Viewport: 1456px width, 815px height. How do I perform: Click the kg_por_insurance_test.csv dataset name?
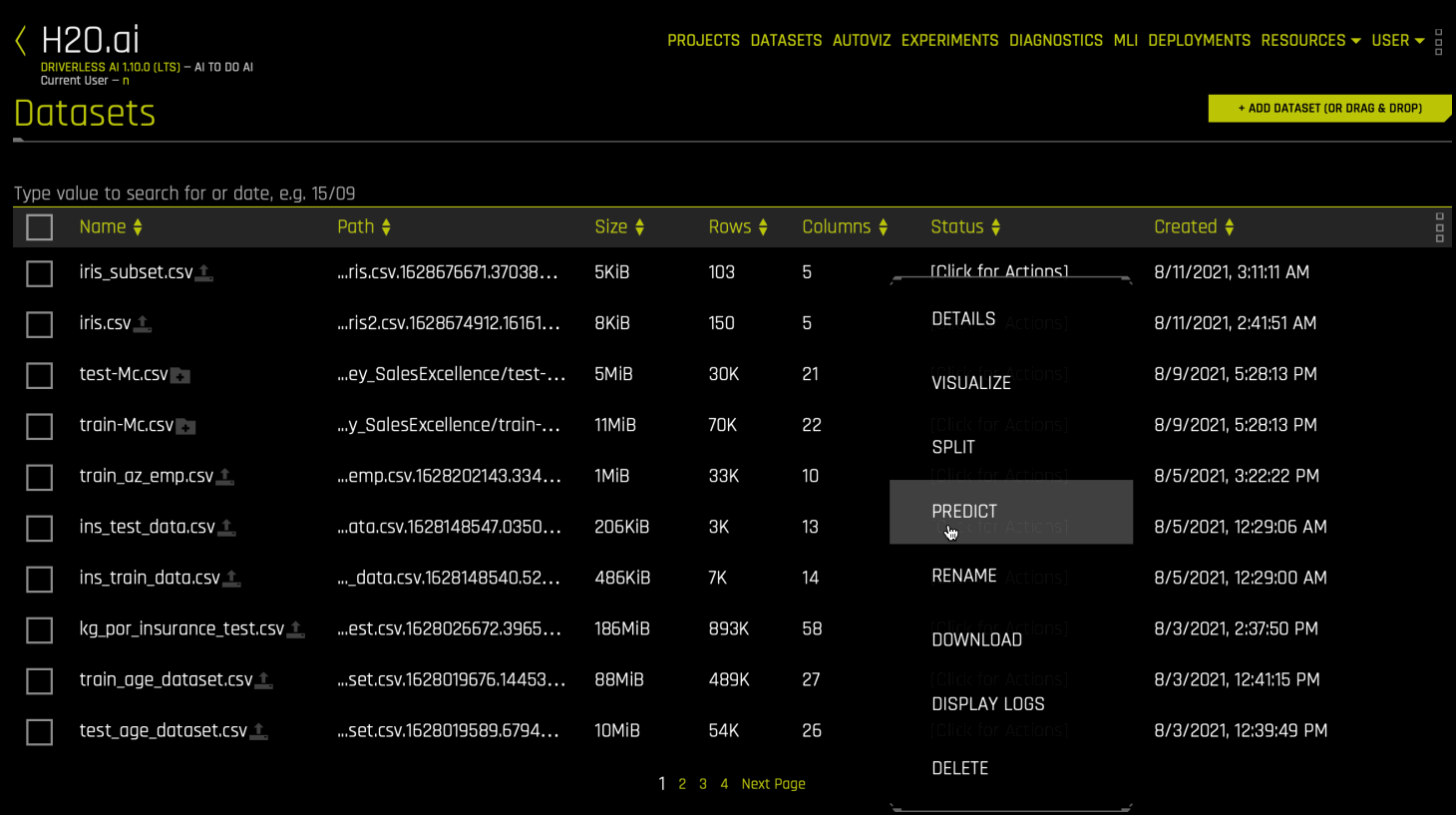point(182,628)
